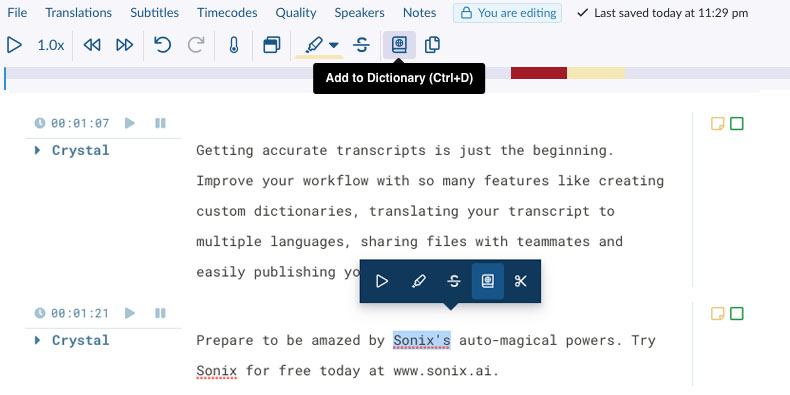Open the 1.0x playback speed selector
790x395 pixels.
pos(50,45)
